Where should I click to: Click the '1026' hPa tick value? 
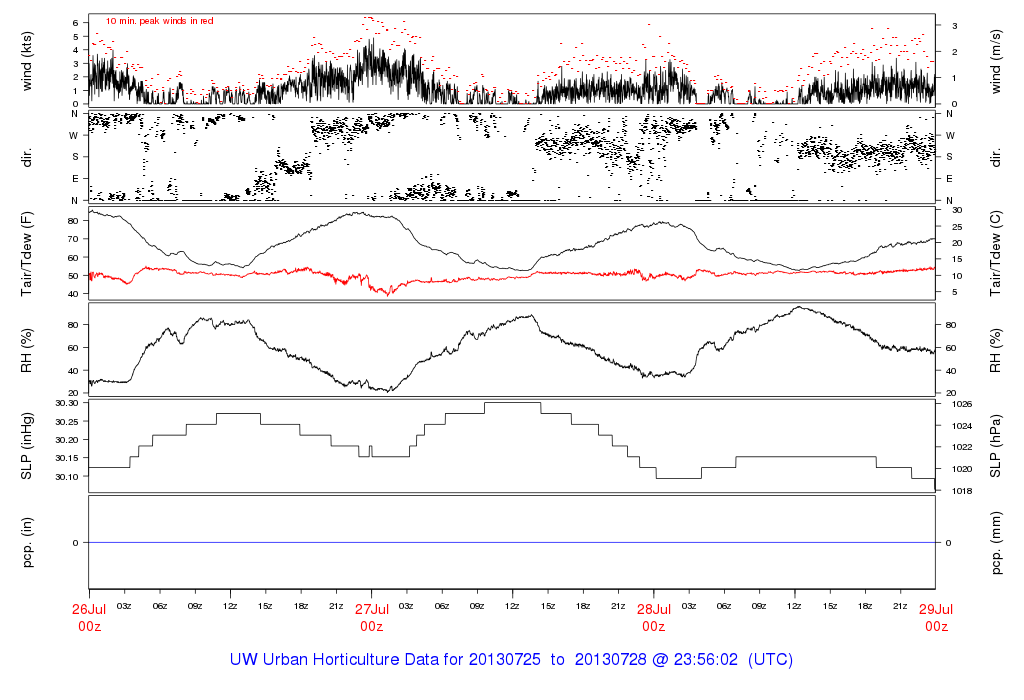pos(962,404)
